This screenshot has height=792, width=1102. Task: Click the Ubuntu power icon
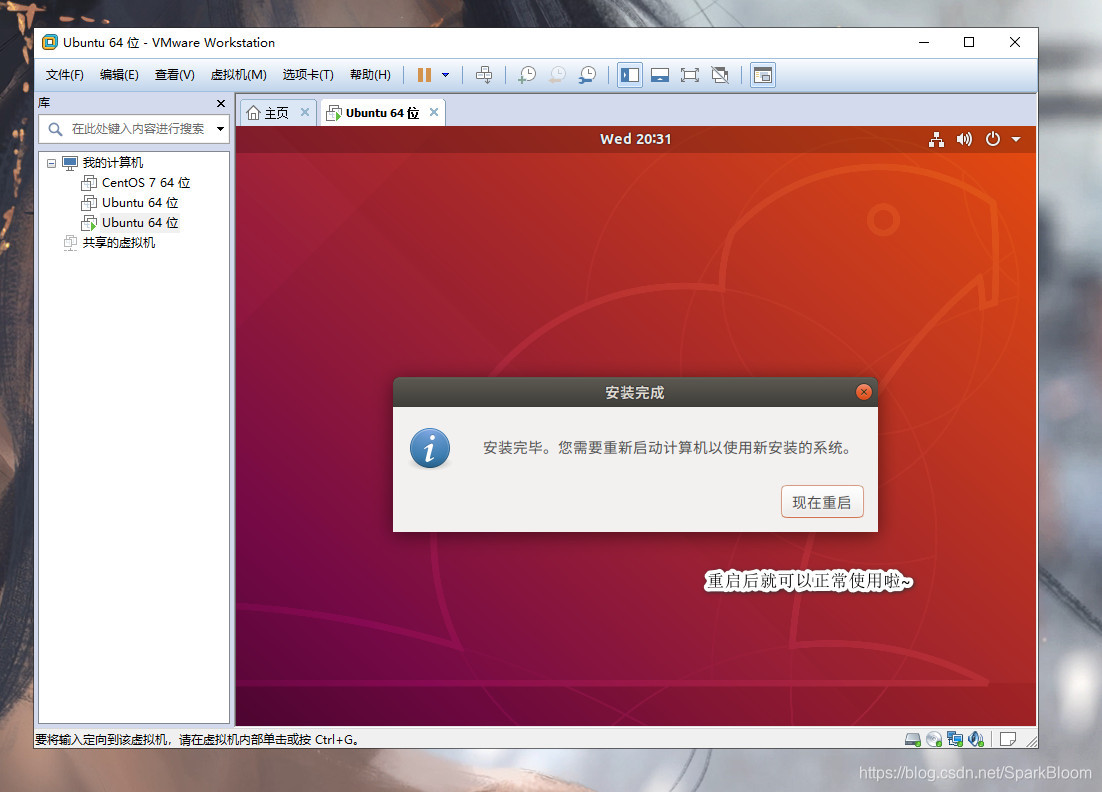[x=992, y=139]
